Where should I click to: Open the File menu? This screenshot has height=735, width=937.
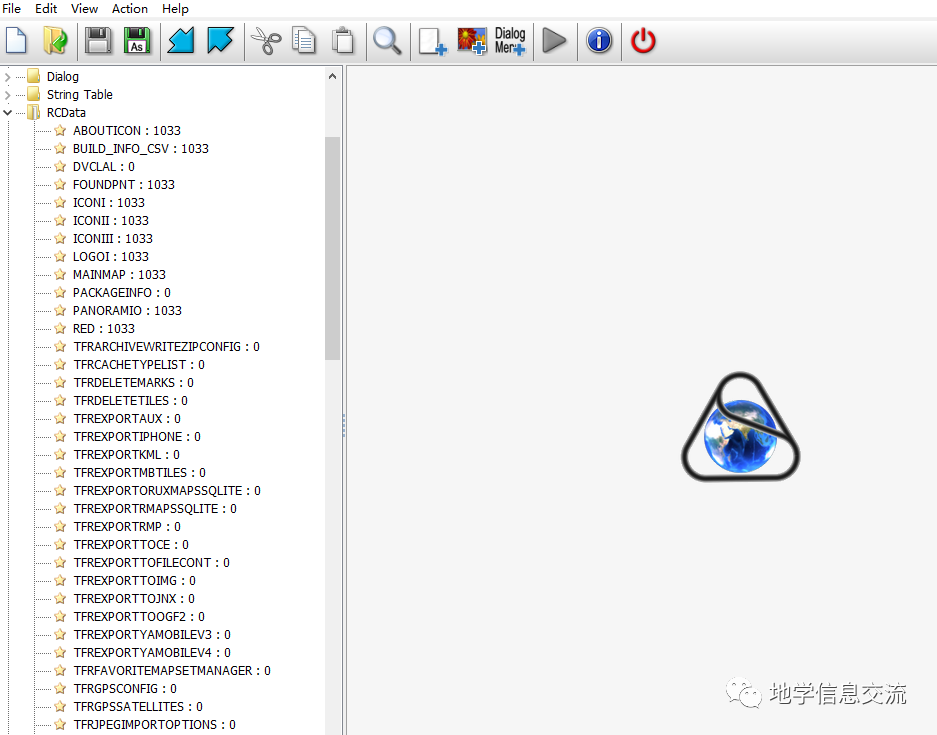[11, 9]
